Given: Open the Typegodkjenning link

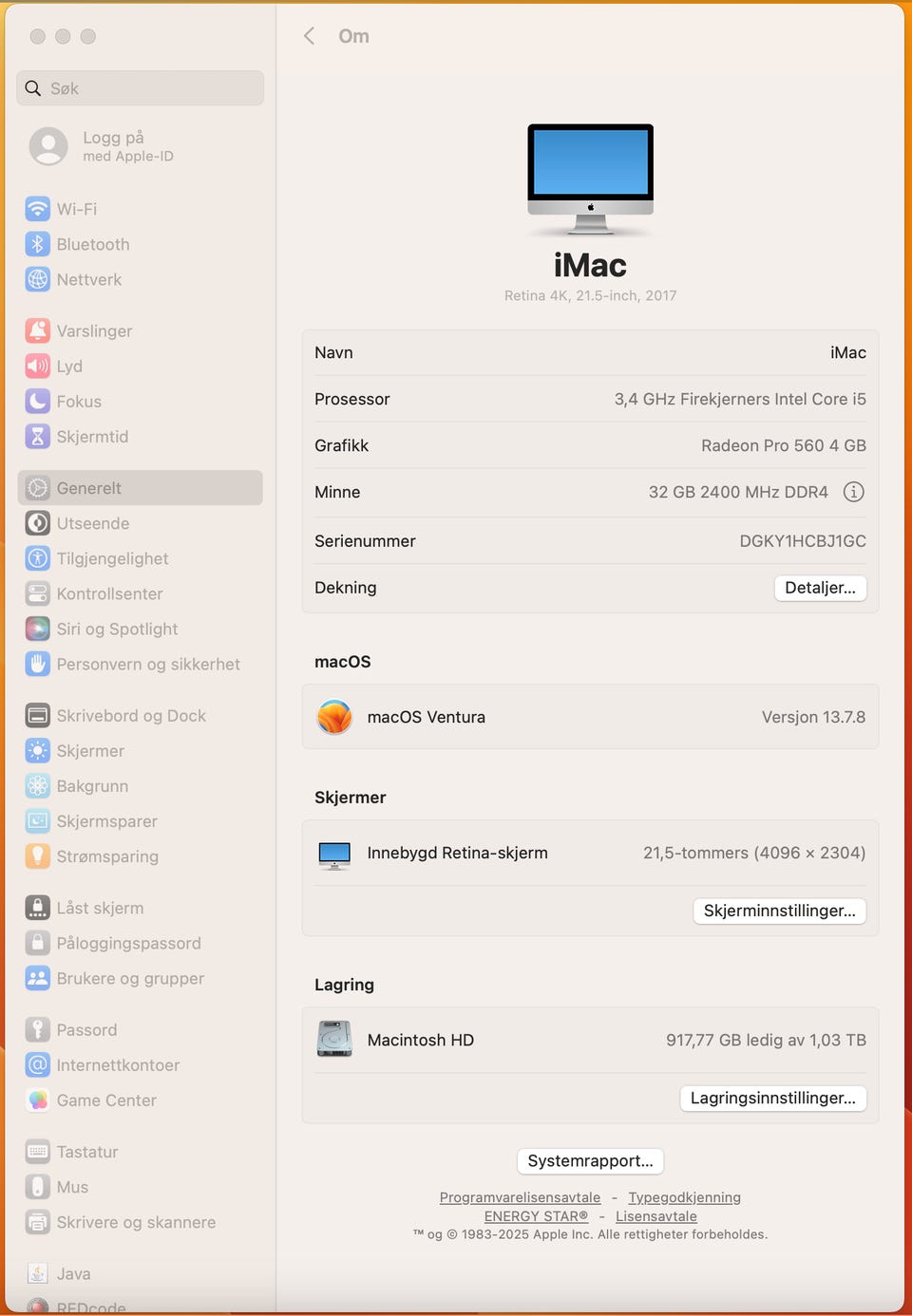Looking at the screenshot, I should pos(684,1197).
